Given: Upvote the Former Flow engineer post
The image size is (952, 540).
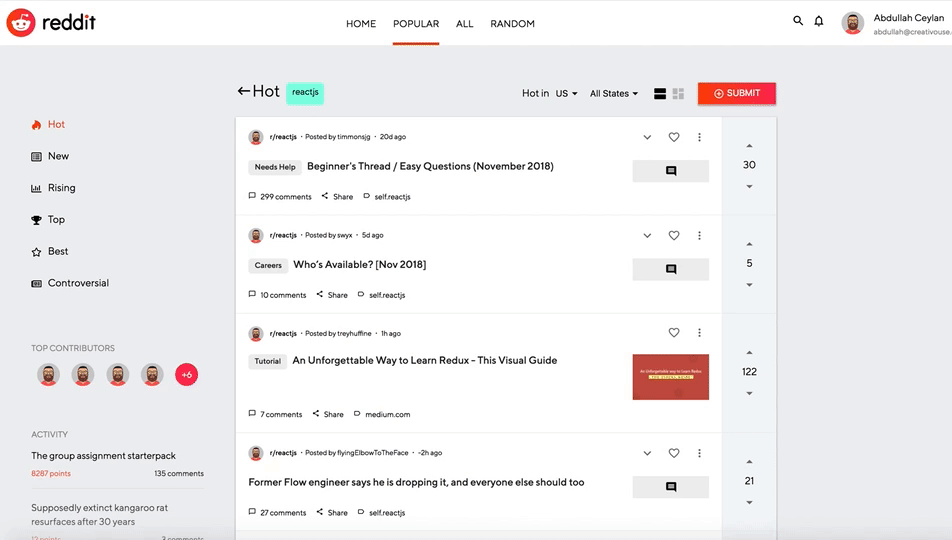Looking at the screenshot, I should coord(749,462).
